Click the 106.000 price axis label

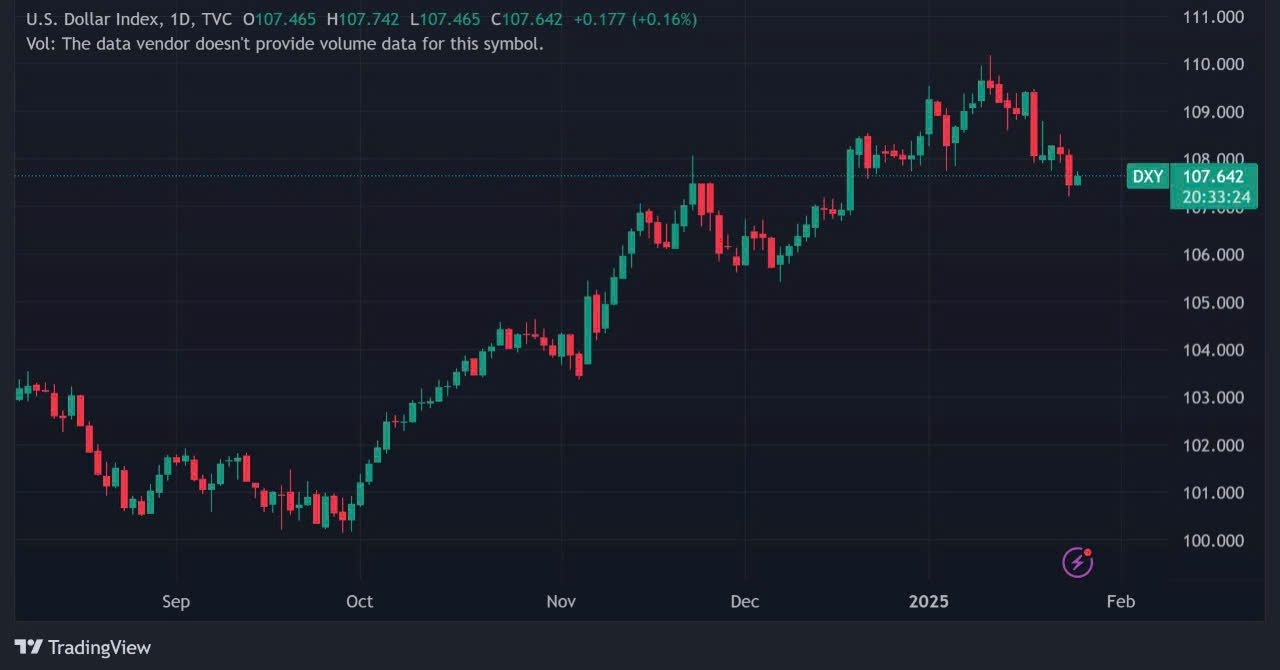pos(1213,255)
